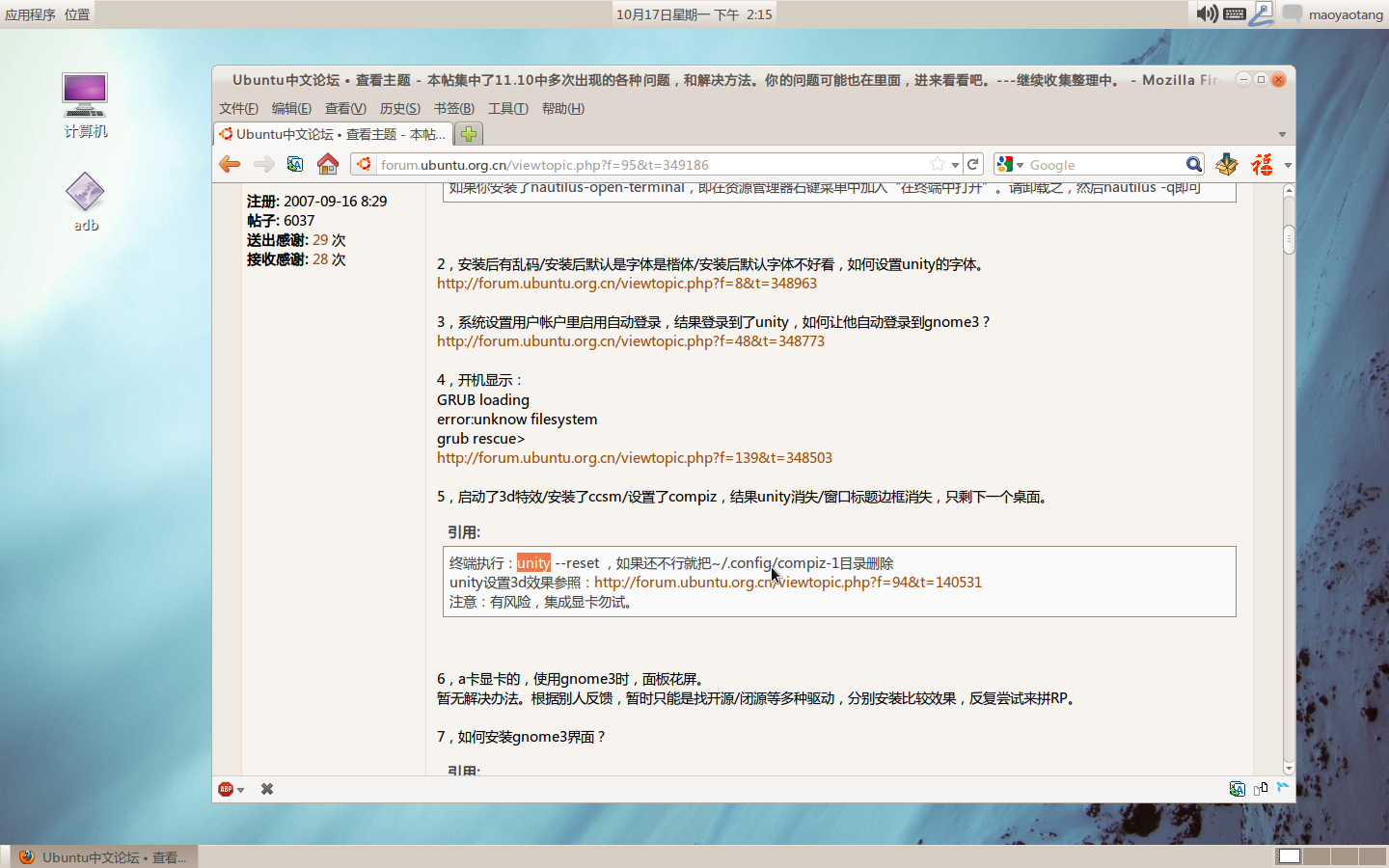Open the list all tabs dropdown
The height and width of the screenshot is (868, 1389).
[1282, 134]
